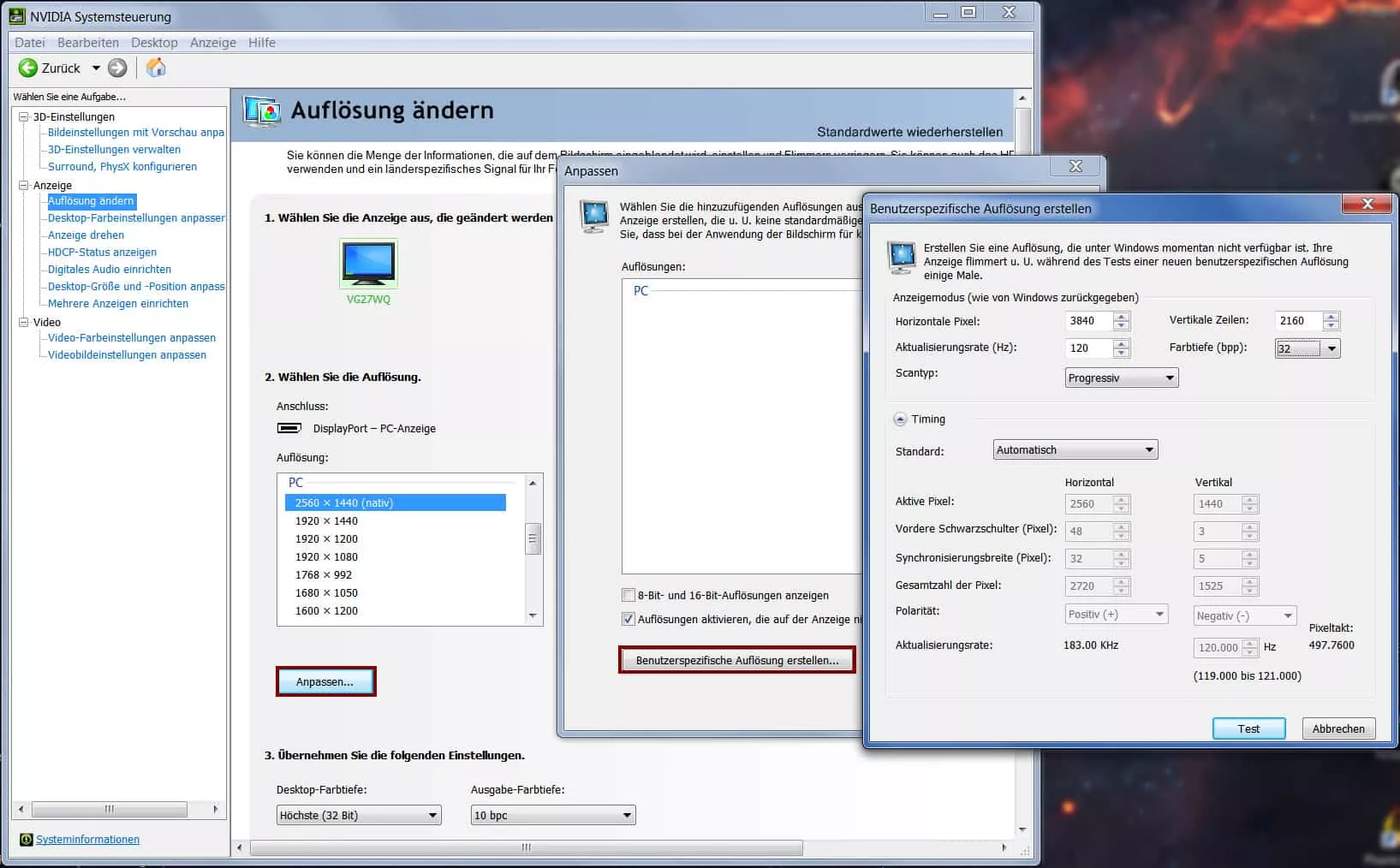Open the Hilfe menu
The height and width of the screenshot is (868, 1400).
pyautogui.click(x=262, y=43)
